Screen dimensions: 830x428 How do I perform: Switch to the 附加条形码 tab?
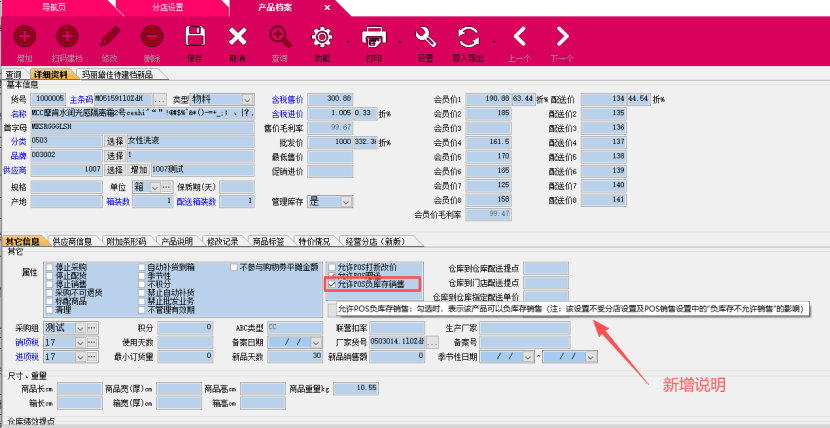[x=126, y=241]
